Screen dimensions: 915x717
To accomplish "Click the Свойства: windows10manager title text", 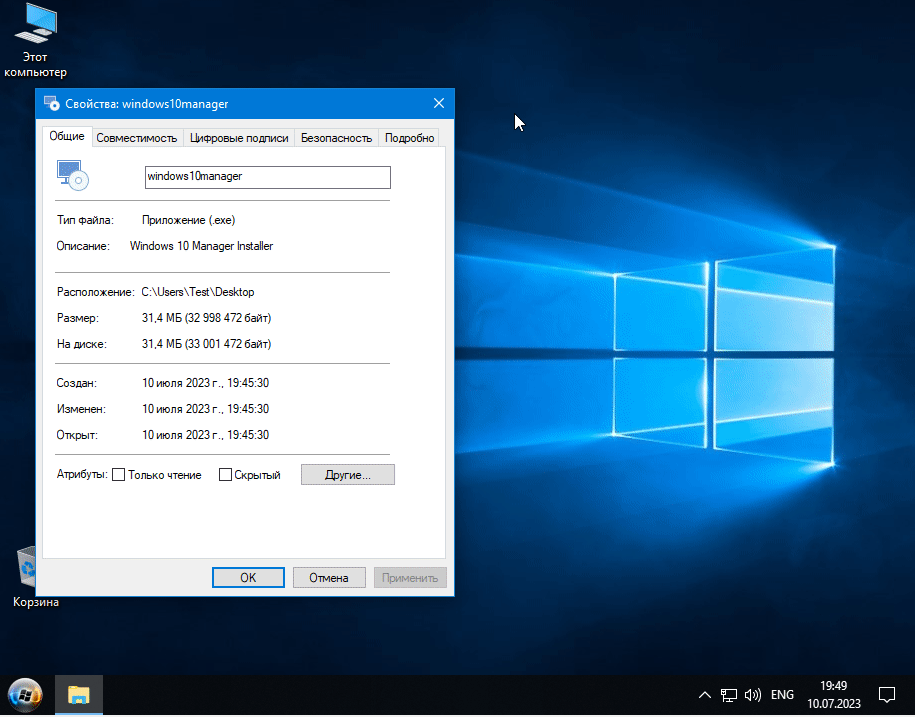I will coord(146,104).
